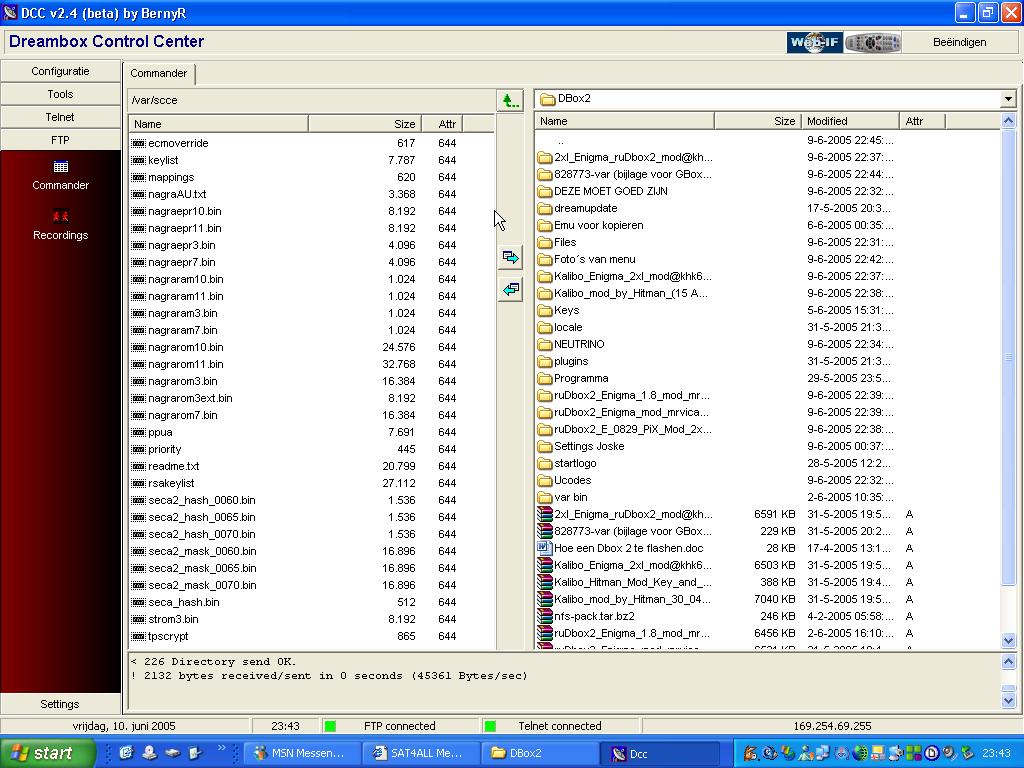Select nagrarom11.bin in remote list
This screenshot has width=1024, height=768.
[x=312, y=364]
